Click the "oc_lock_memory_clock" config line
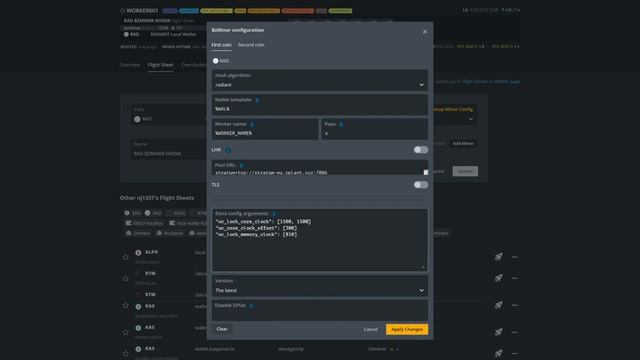This screenshot has width=640, height=360. (x=256, y=235)
